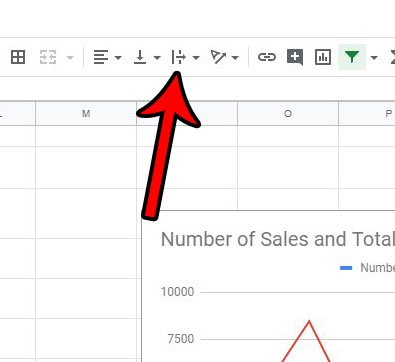This screenshot has height=362, width=395.
Task: Expand the text wrapping dropdown arrow
Action: click(196, 58)
